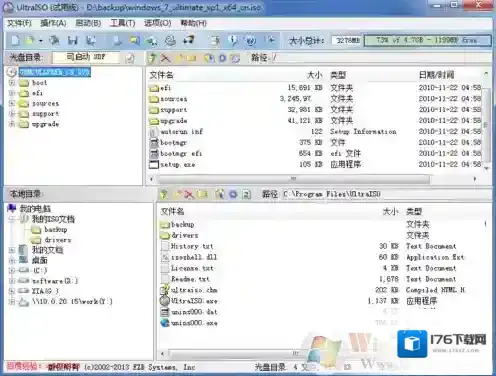Select the network drive work(Y:) node
This screenshot has width=496, height=376.
(x=72, y=301)
